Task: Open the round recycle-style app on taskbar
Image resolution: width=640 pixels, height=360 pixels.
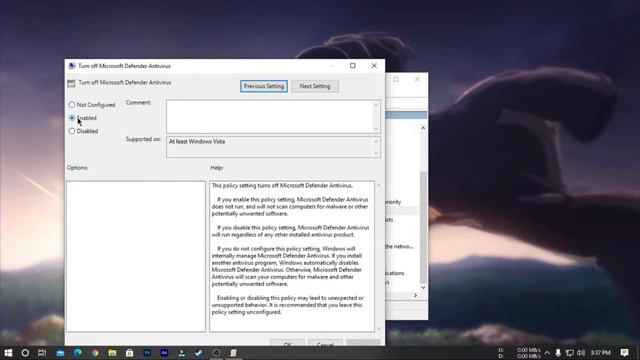Action: click(216, 353)
